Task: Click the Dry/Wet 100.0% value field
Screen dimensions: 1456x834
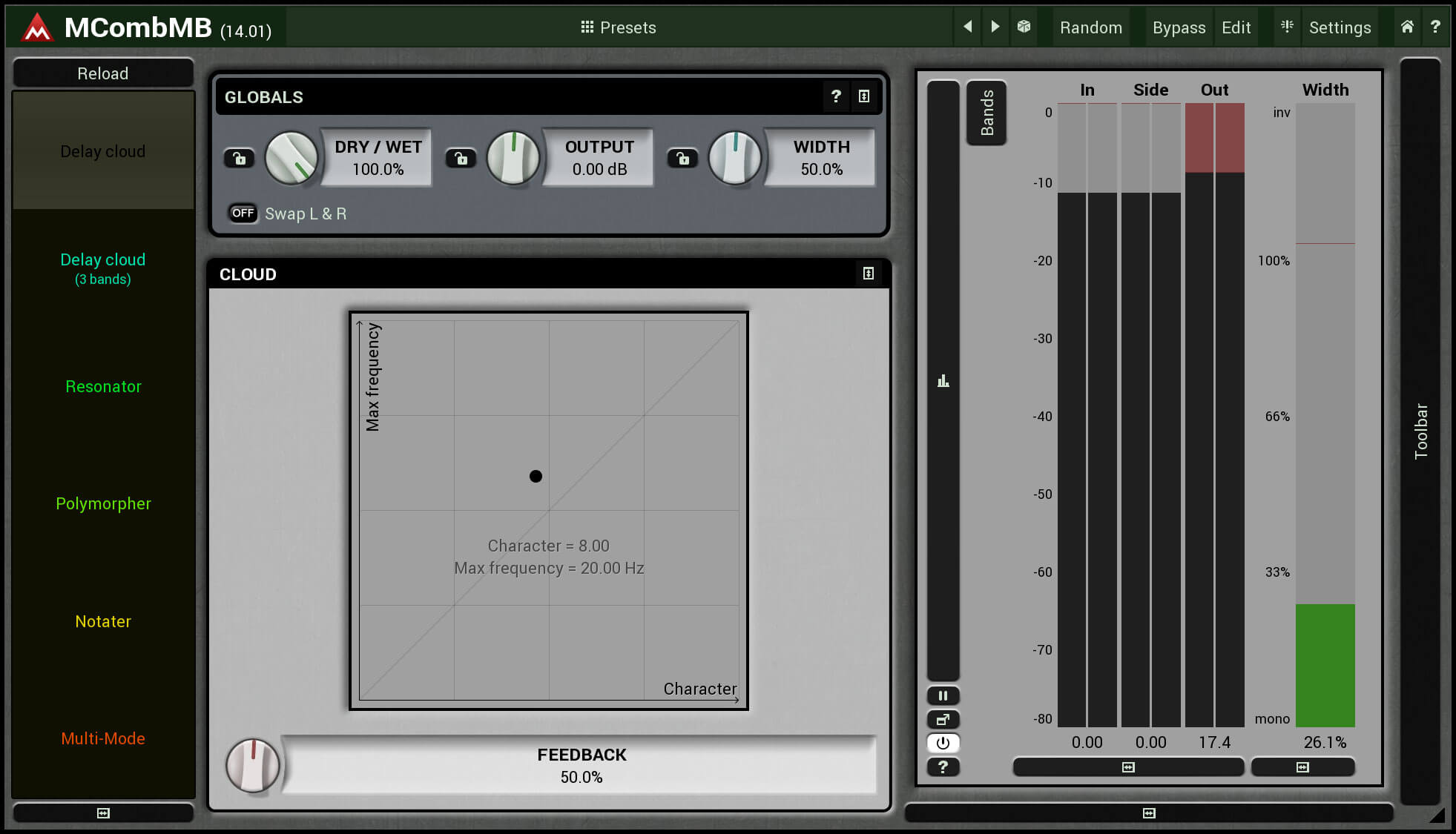Action: click(x=378, y=158)
